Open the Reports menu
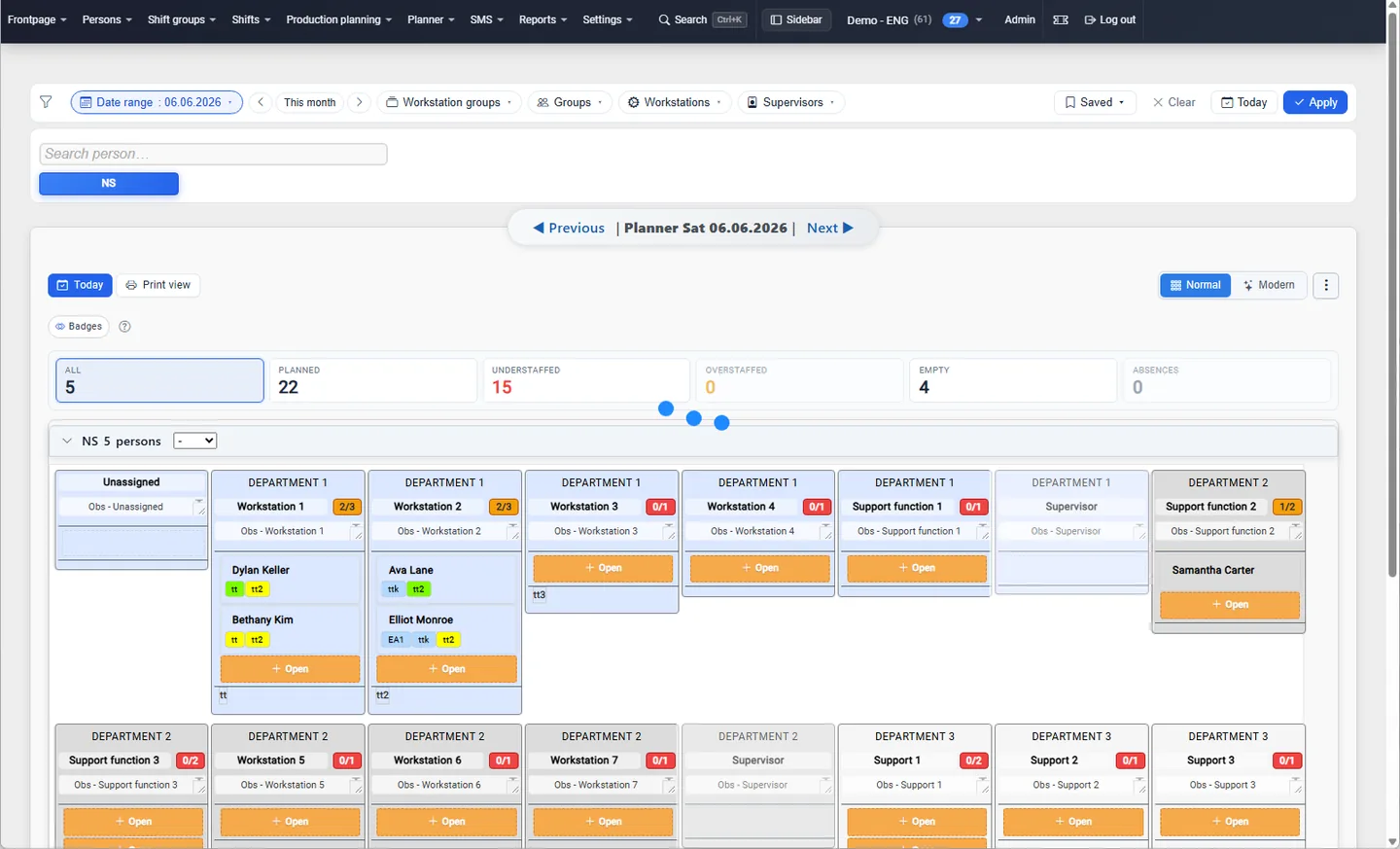Image resolution: width=1400 pixels, height=849 pixels. tap(542, 19)
